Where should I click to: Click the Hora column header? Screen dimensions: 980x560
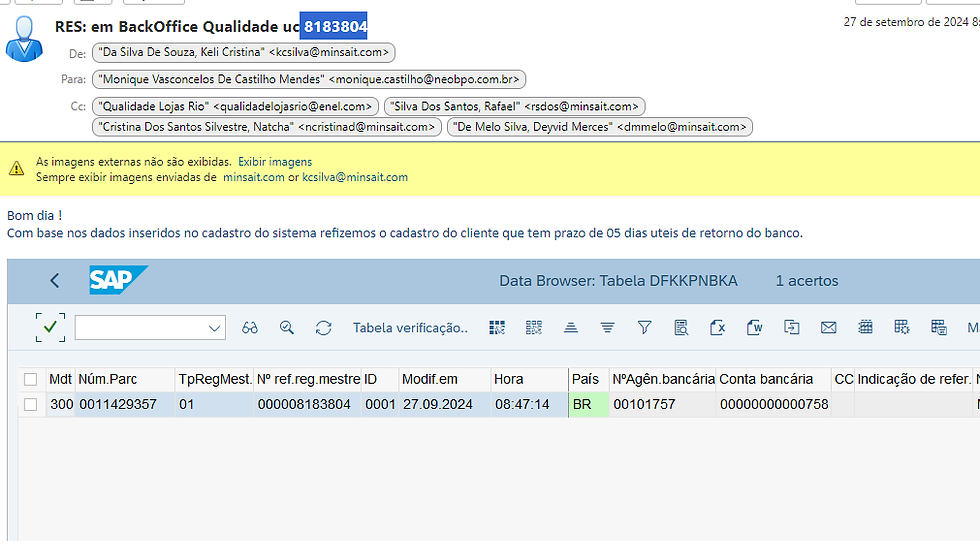pos(529,379)
